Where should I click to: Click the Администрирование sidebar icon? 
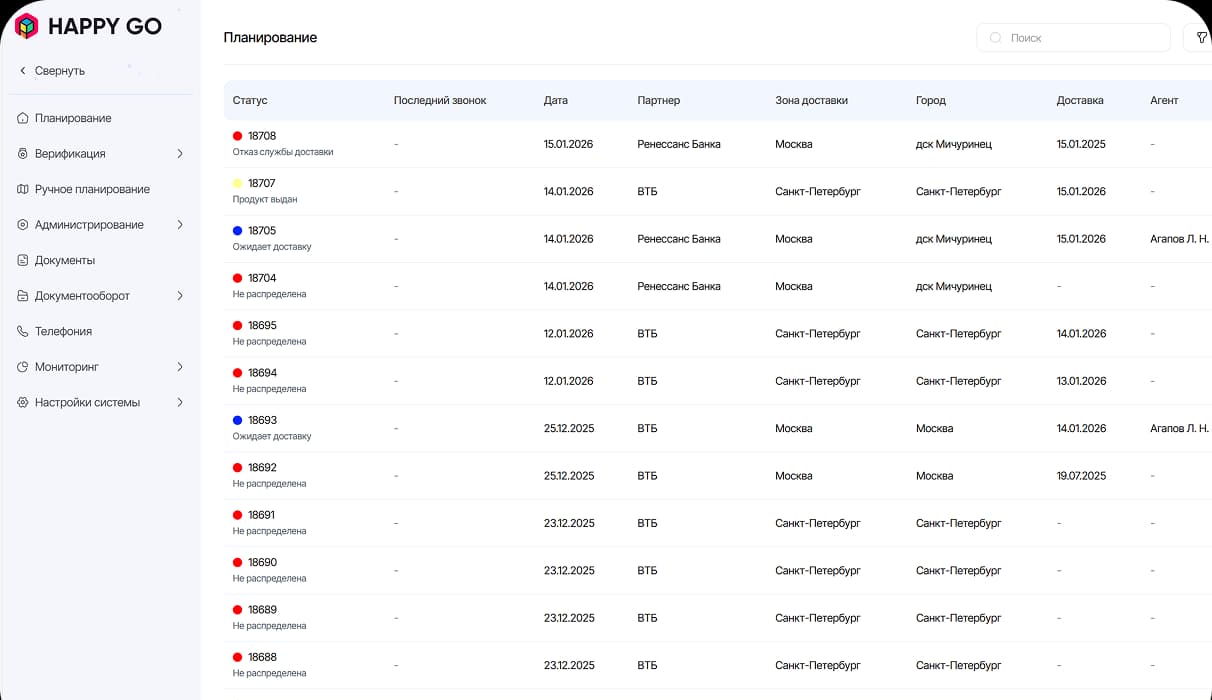coord(22,224)
